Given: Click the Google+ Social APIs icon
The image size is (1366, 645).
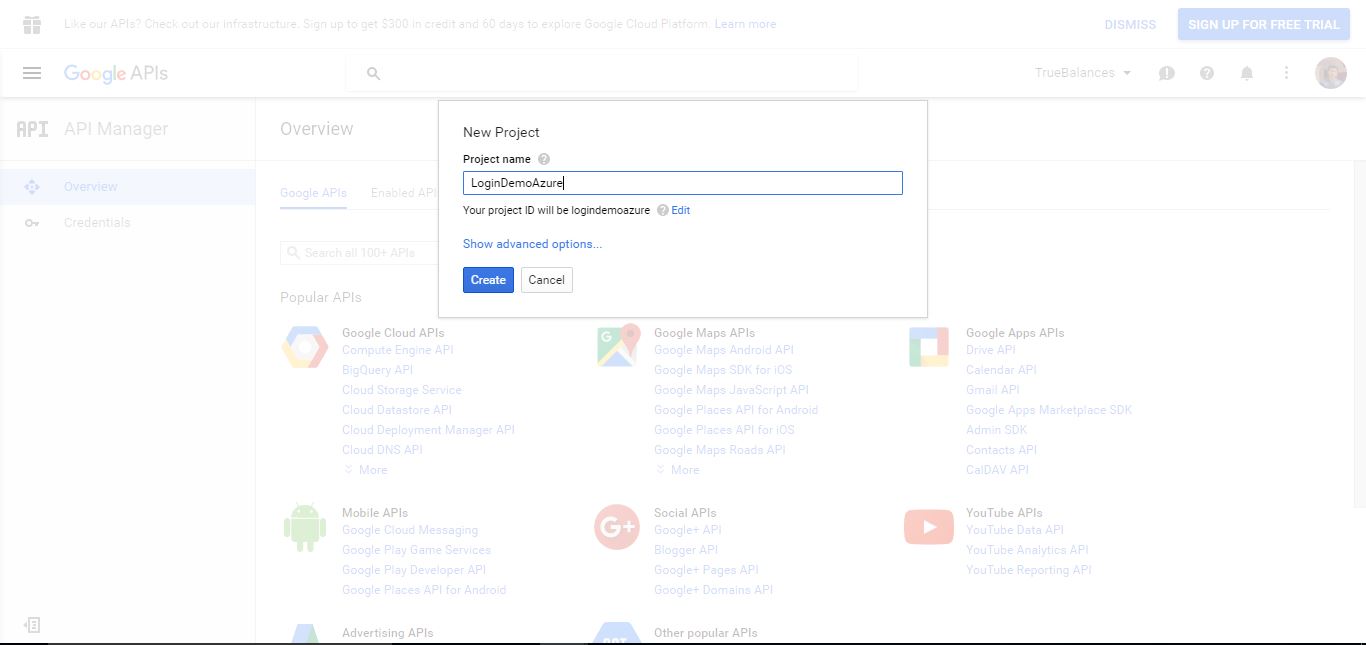Looking at the screenshot, I should [x=617, y=527].
